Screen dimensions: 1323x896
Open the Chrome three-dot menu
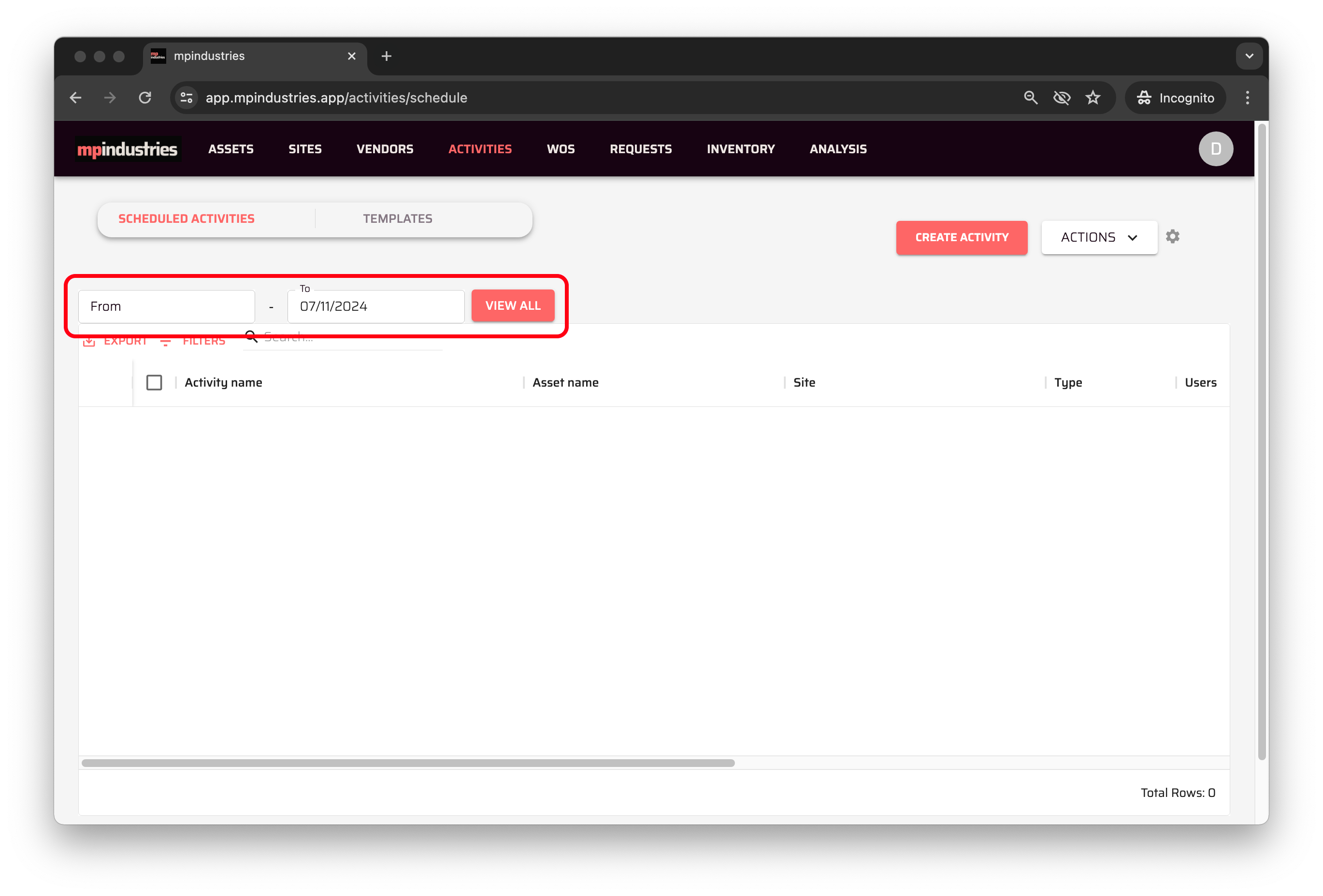(1247, 98)
